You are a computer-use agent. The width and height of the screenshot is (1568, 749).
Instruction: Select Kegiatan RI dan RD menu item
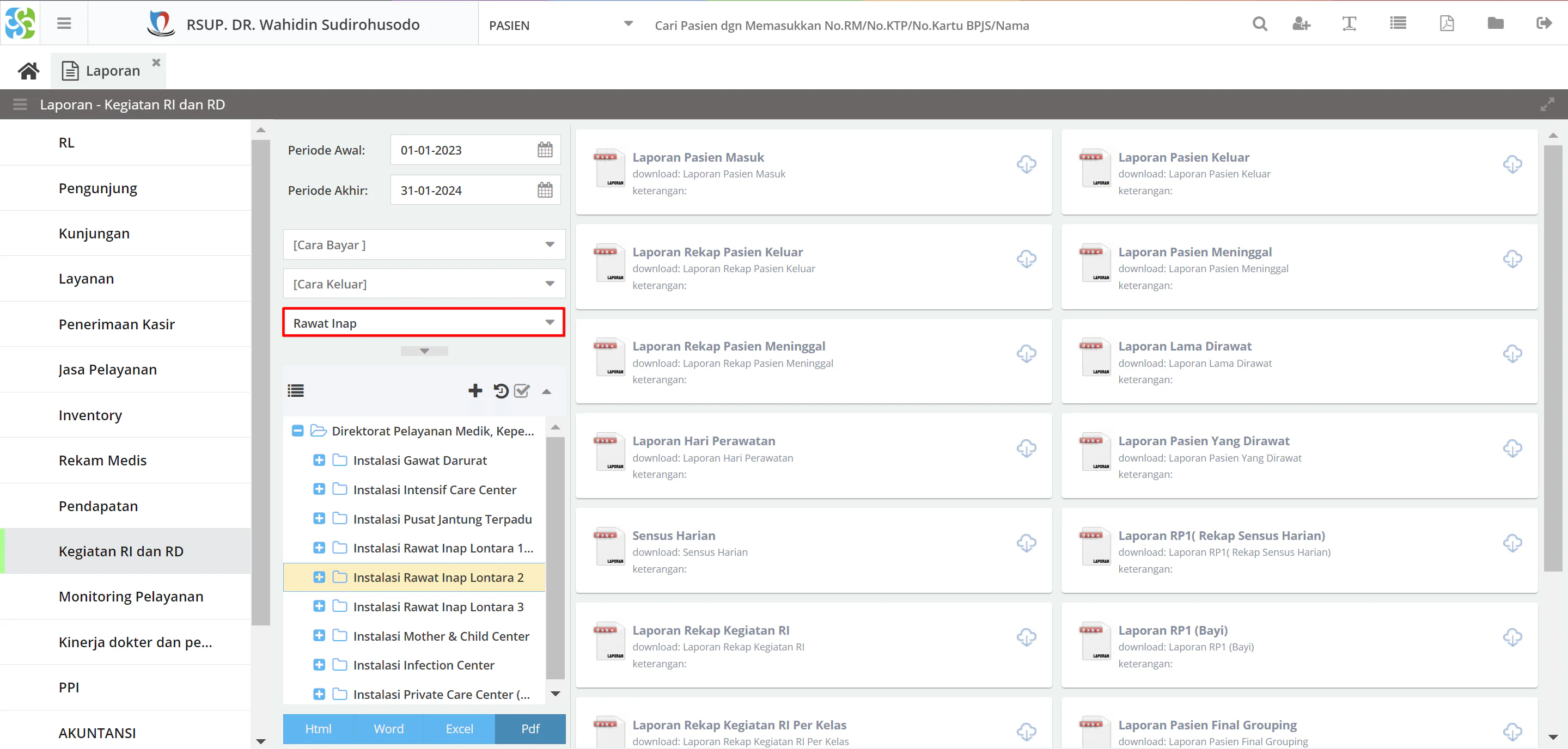click(x=121, y=551)
